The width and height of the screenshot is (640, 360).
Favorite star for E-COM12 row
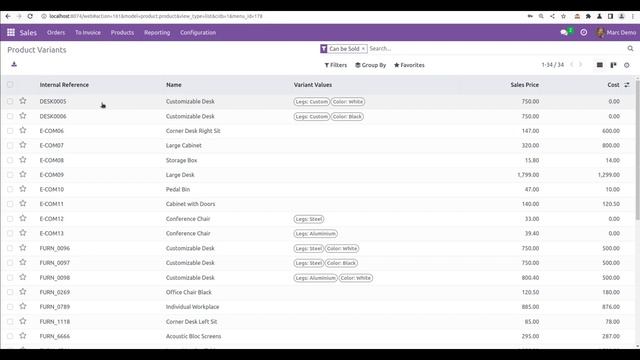coord(23,218)
